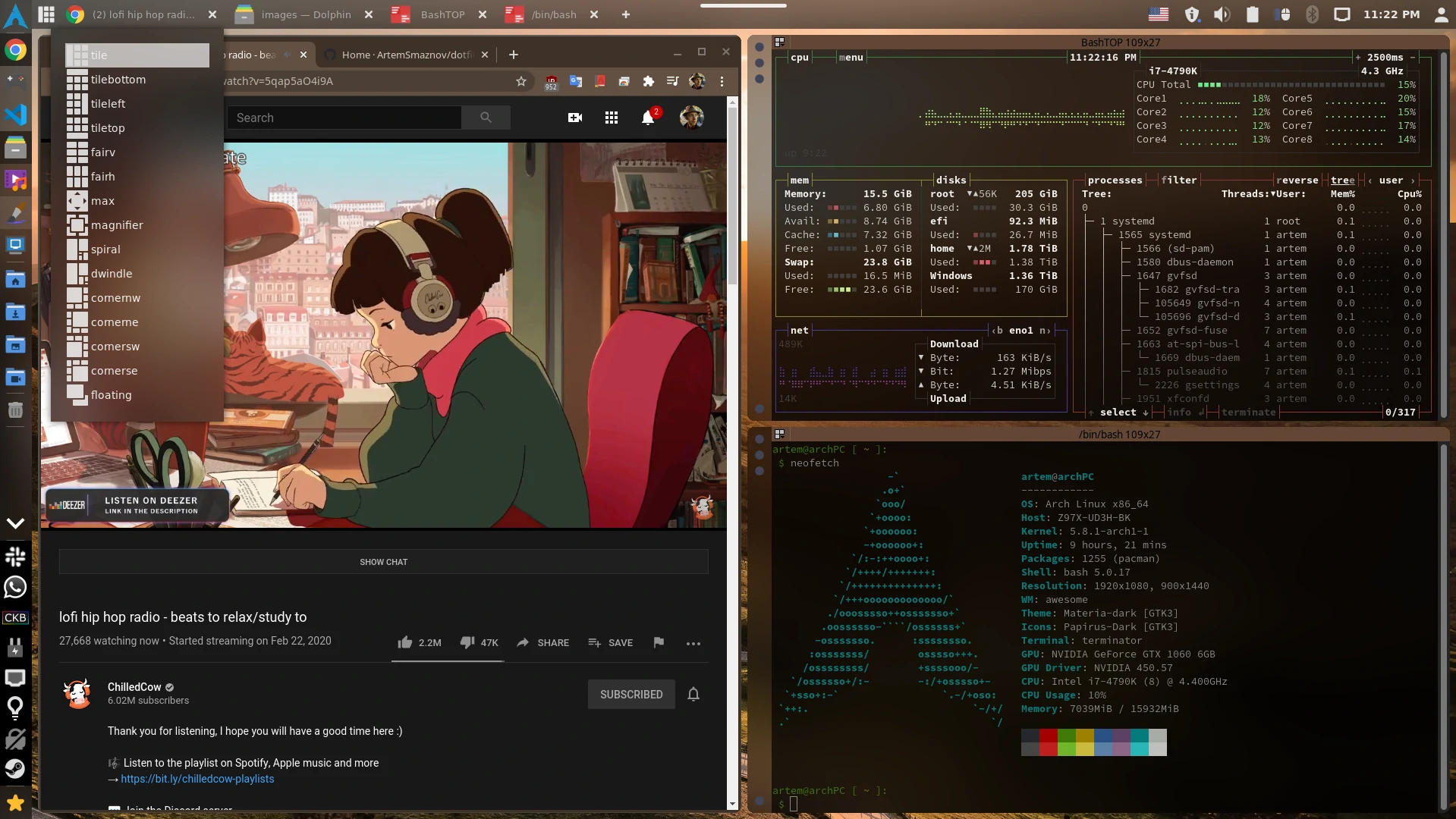This screenshot has width=1456, height=819.
Task: Open YouTube notifications bell
Action: 648,118
